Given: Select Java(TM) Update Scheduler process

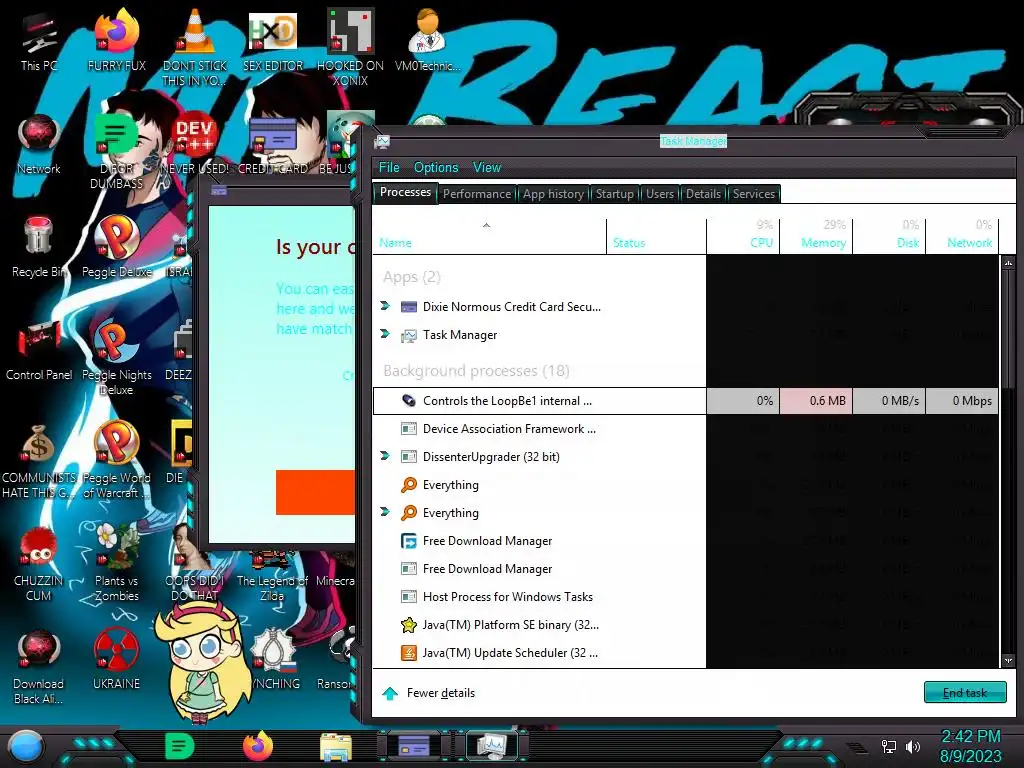Looking at the screenshot, I should click(x=686, y=653).
